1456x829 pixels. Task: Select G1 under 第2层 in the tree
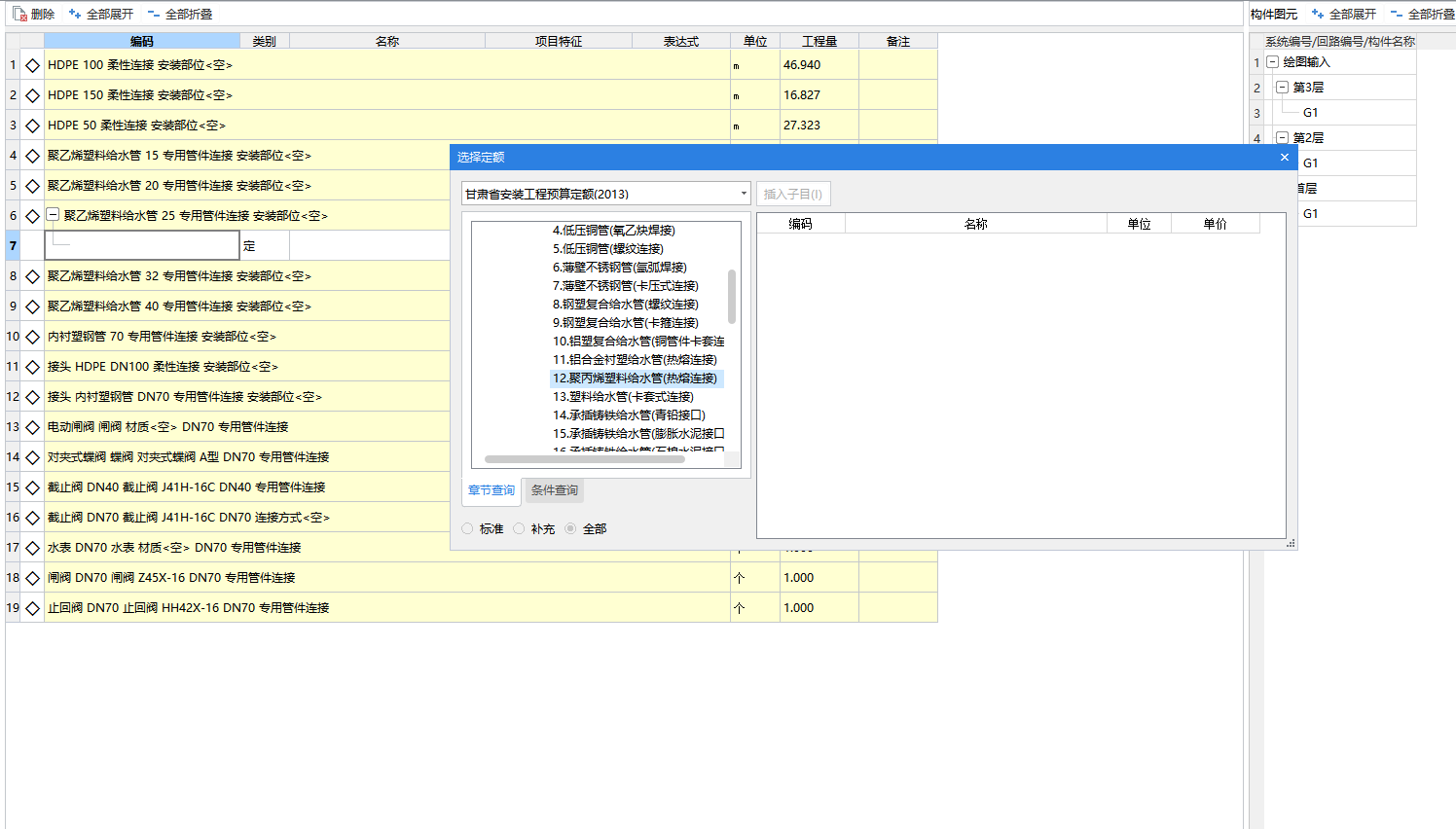(1311, 162)
